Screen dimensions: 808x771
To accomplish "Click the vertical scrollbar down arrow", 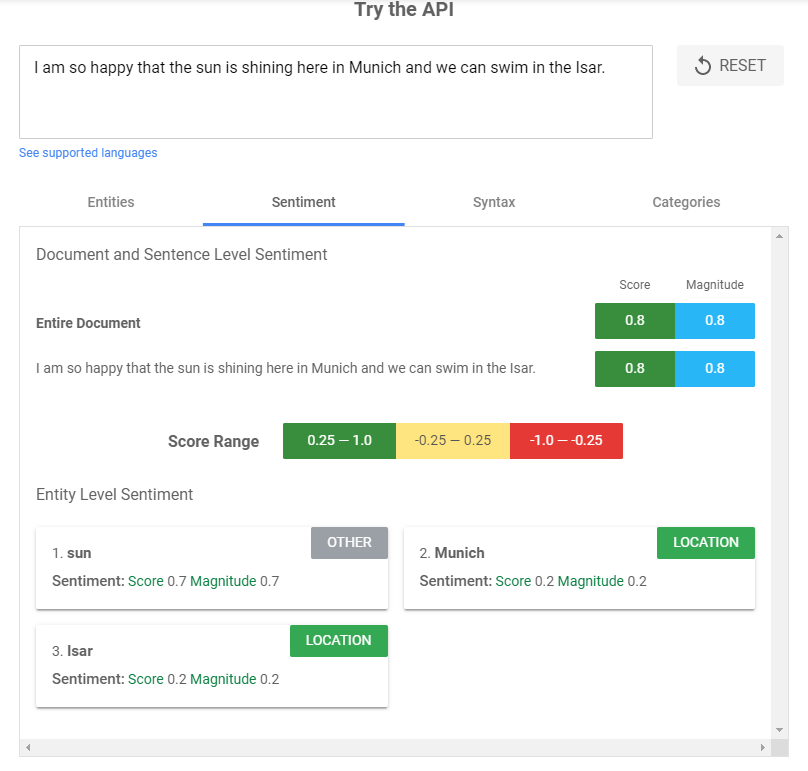I will tap(780, 730).
